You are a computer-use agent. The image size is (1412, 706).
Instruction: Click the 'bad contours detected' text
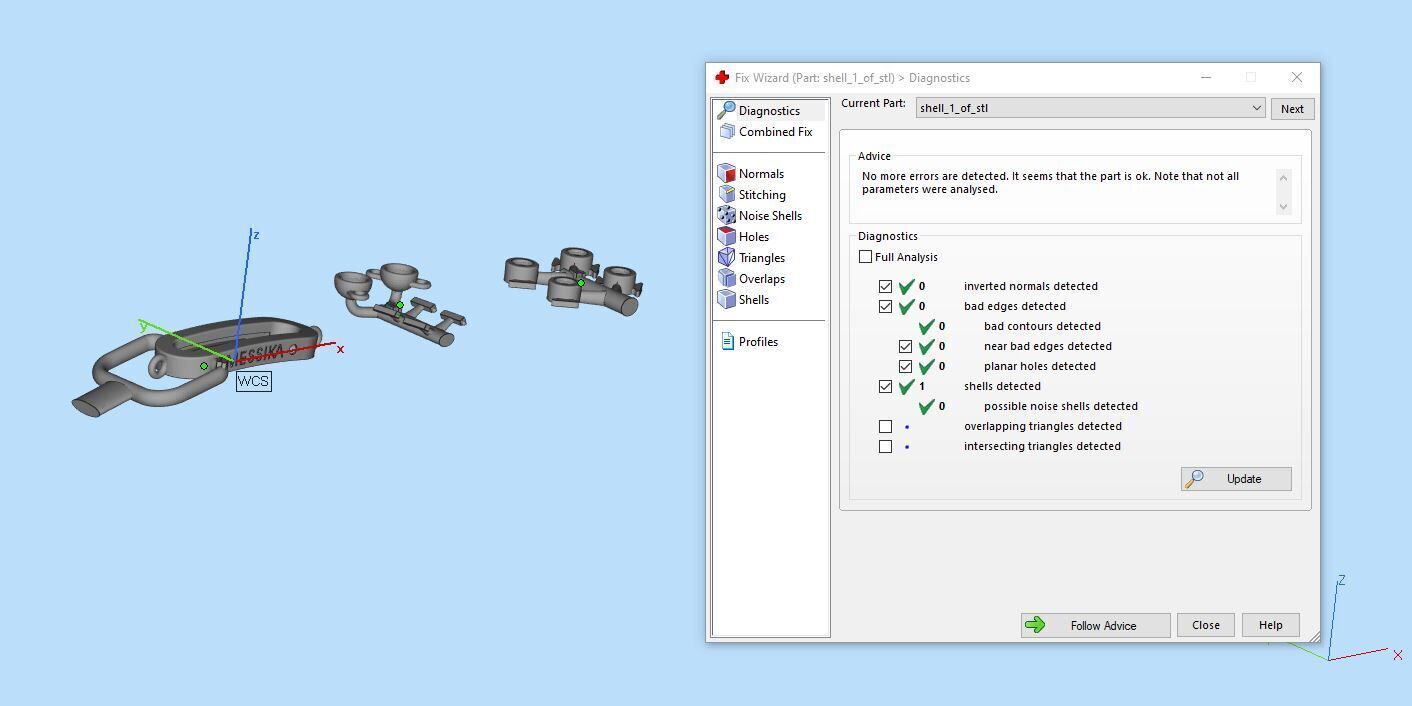pyautogui.click(x=1042, y=326)
